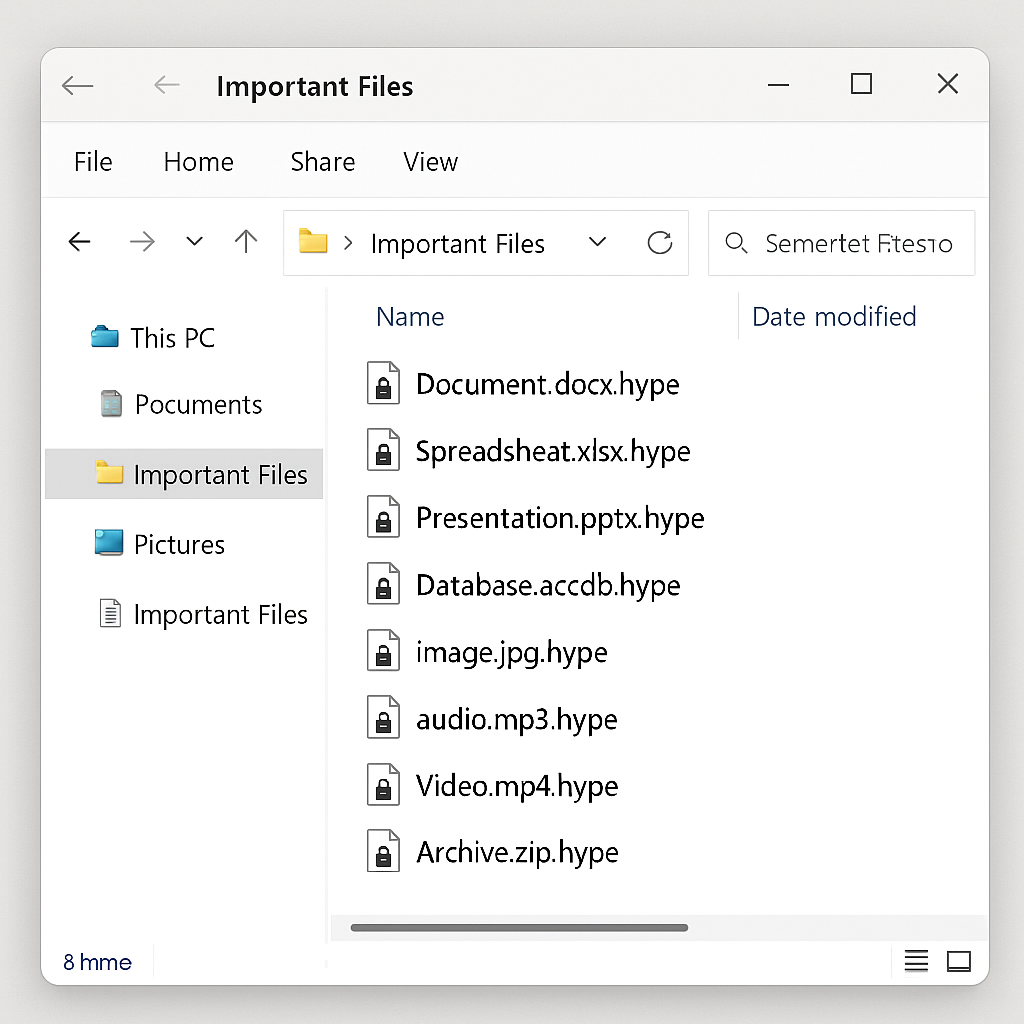Image resolution: width=1024 pixels, height=1024 pixels.
Task: Open the recent locations dropdown arrow
Action: click(195, 242)
